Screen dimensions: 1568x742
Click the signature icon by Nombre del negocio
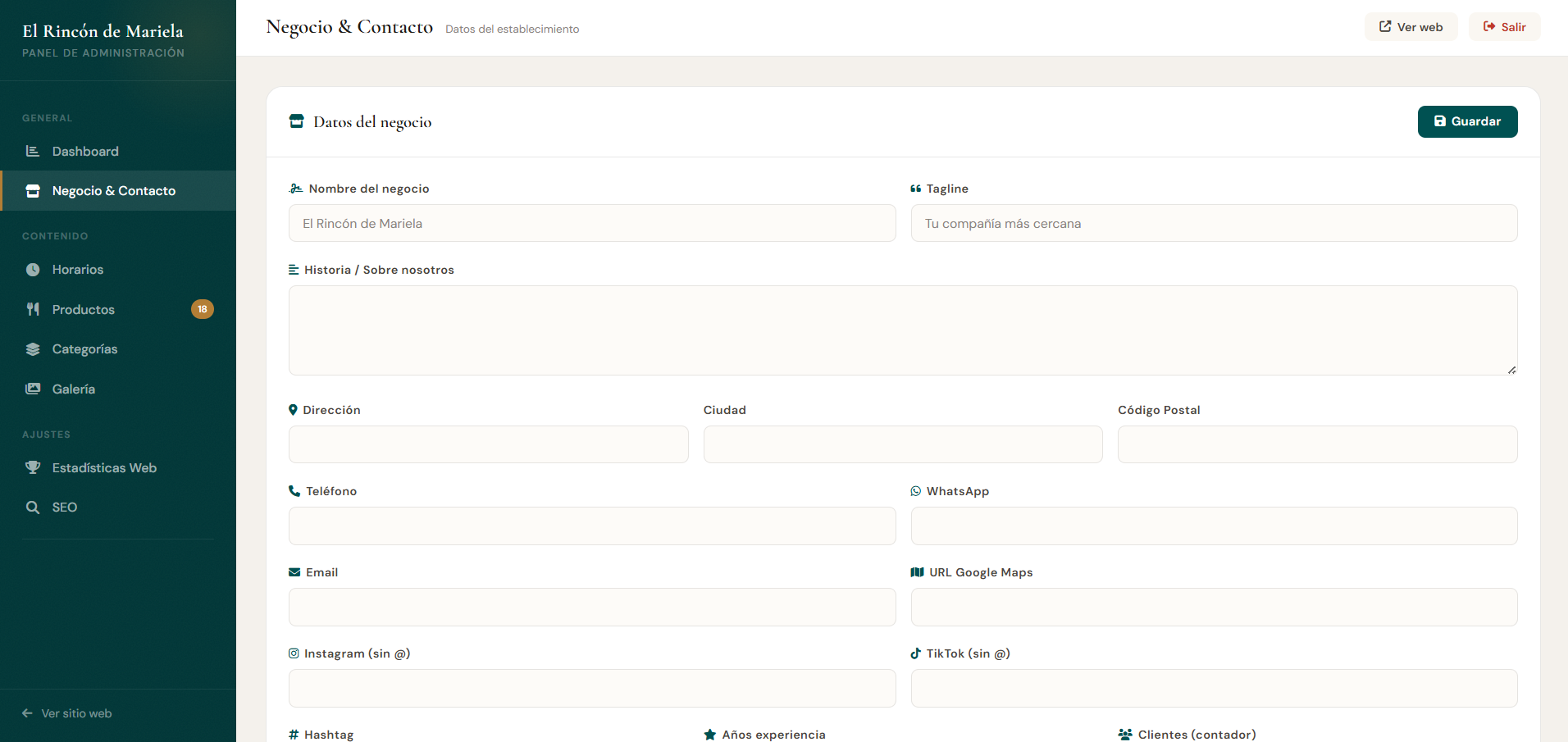[296, 189]
